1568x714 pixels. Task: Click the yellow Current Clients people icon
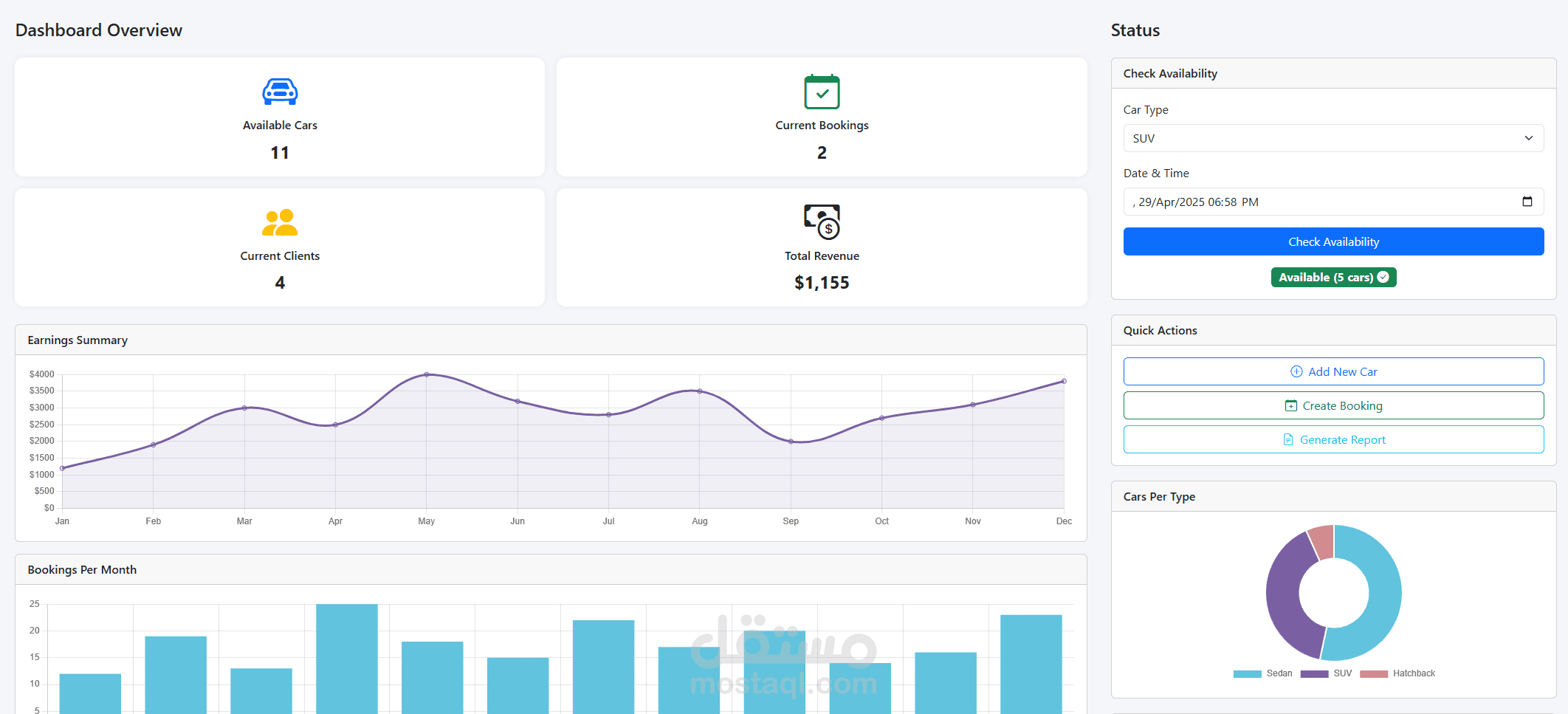pyautogui.click(x=280, y=222)
